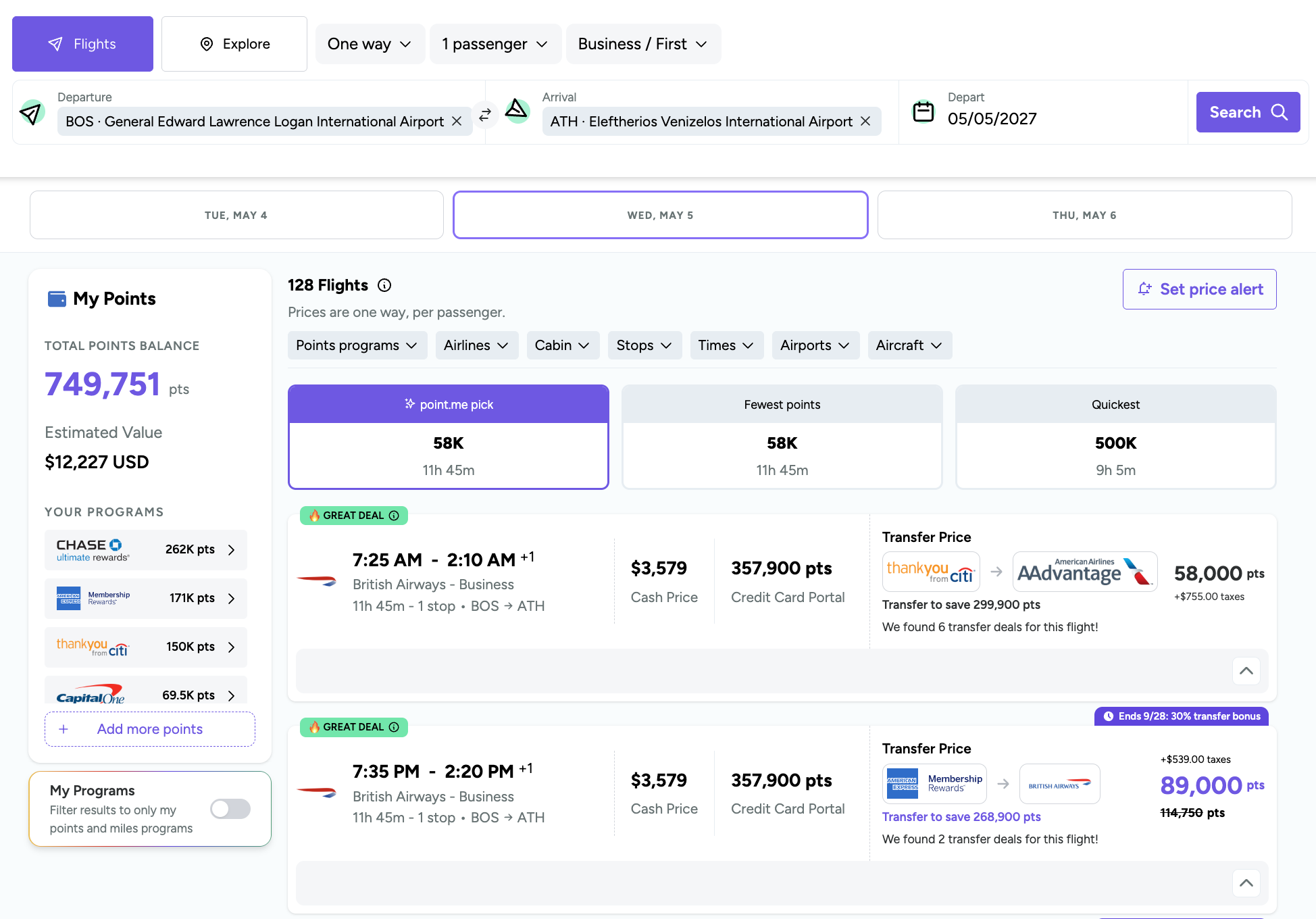The height and width of the screenshot is (919, 1316).
Task: Expand the Aircraft filter
Action: click(909, 345)
